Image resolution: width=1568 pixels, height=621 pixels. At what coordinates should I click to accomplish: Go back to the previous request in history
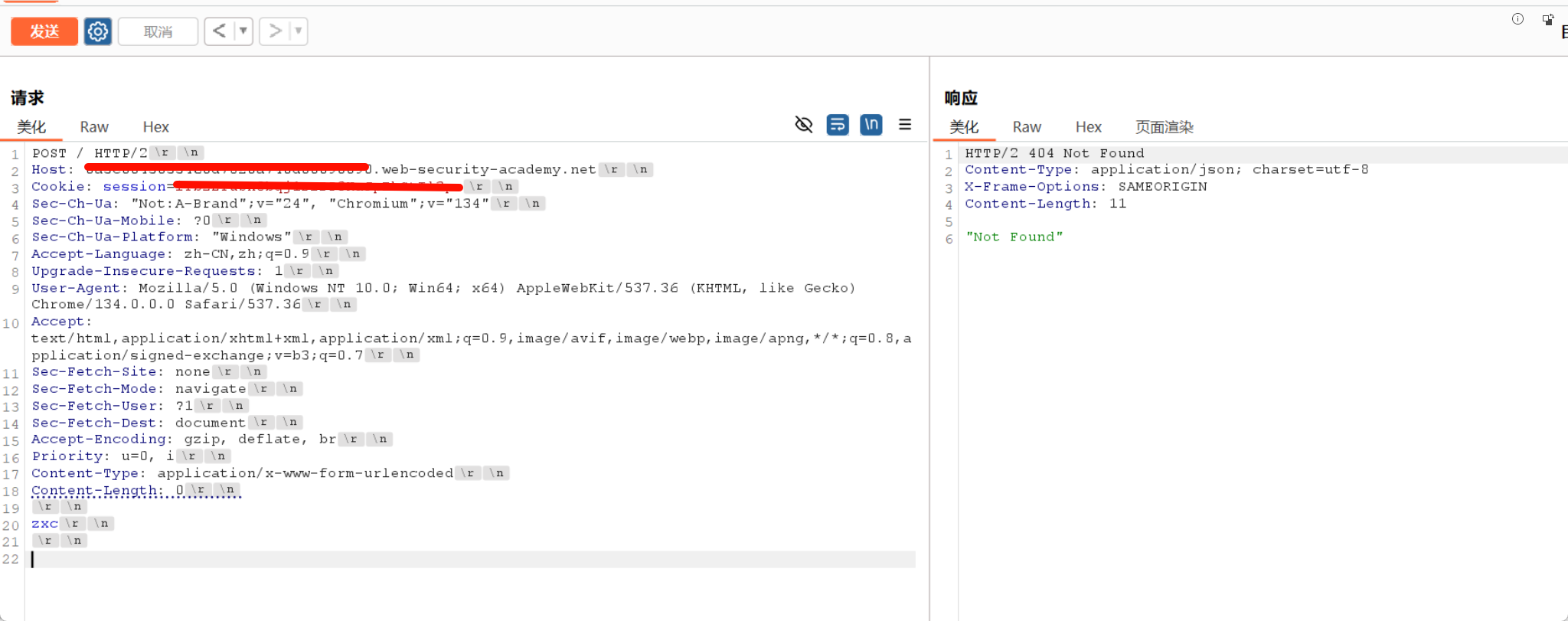219,31
